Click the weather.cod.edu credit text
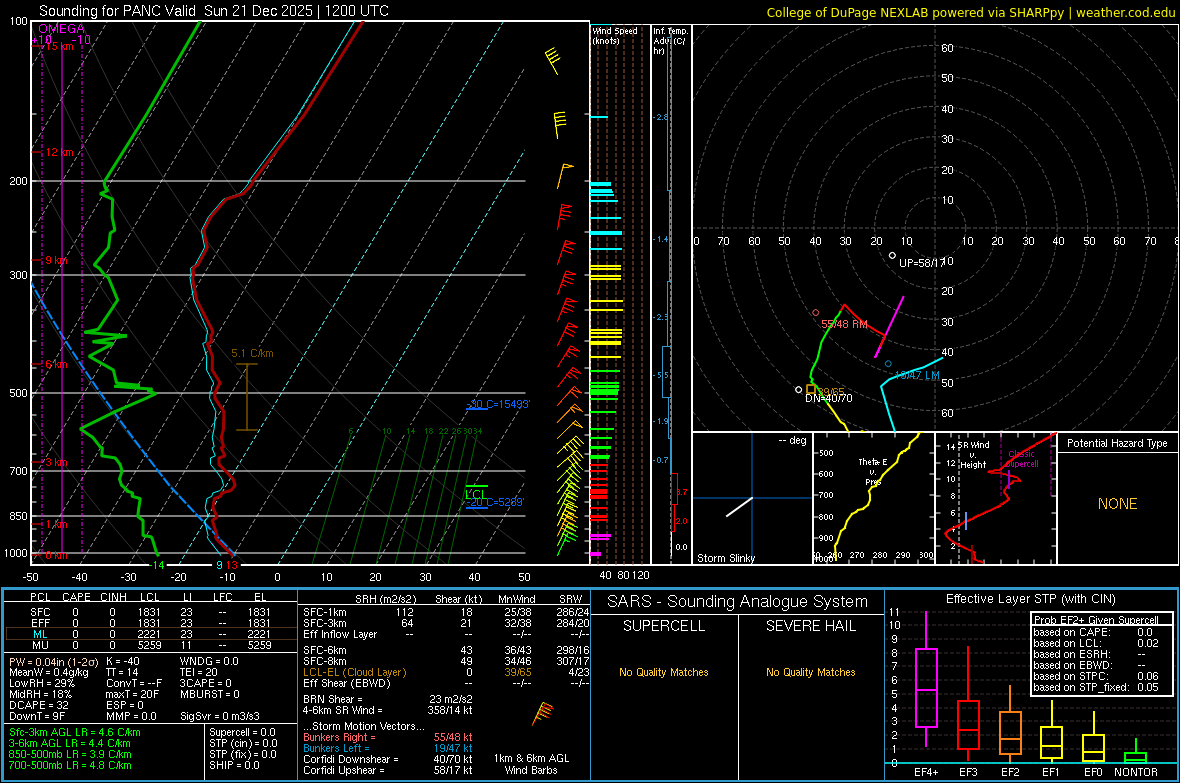Viewport: 1180px width, 783px height. [x=1126, y=12]
